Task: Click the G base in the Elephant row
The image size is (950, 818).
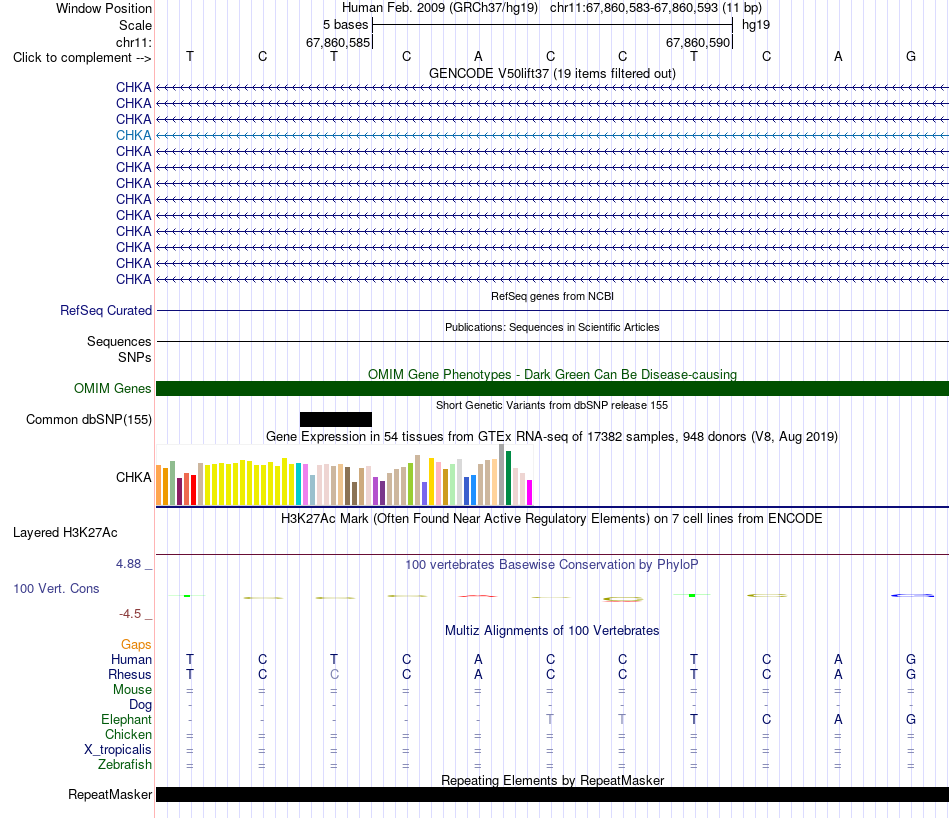Action: tap(911, 719)
